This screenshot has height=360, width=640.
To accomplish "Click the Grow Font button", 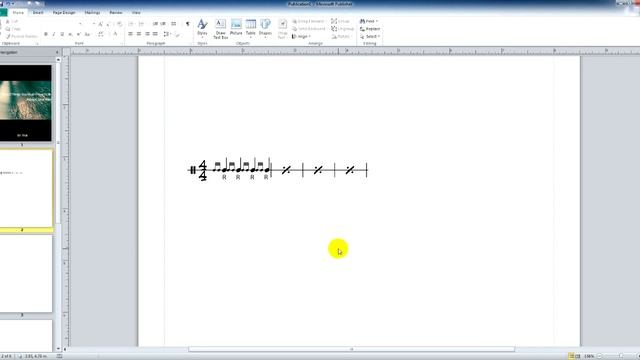I will point(100,24).
